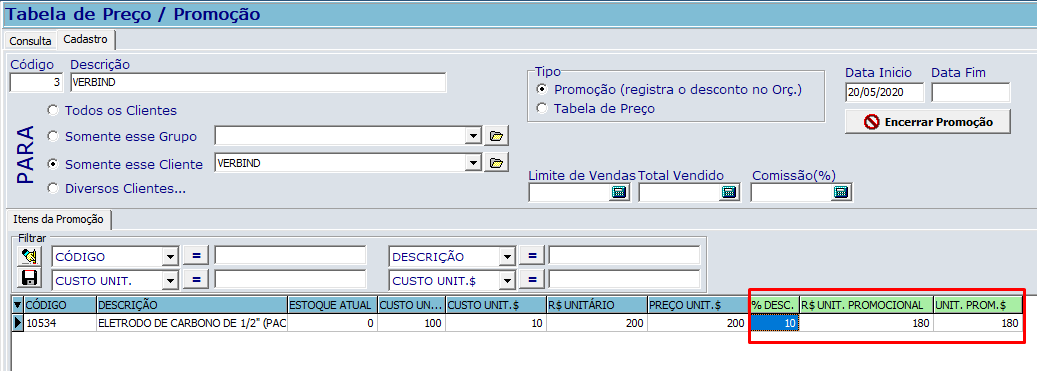The width and height of the screenshot is (1037, 371).
Task: Open calculator for Limite de Vendas
Action: pos(619,192)
